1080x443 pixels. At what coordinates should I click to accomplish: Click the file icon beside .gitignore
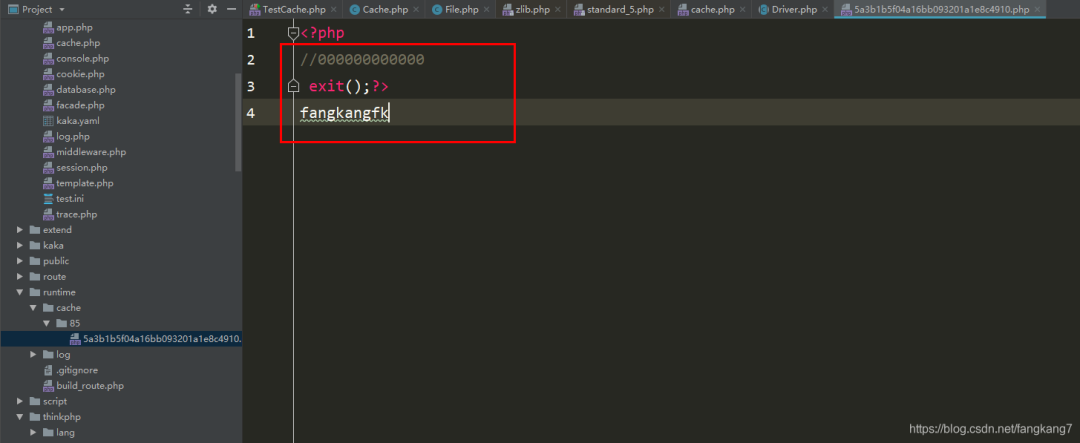click(x=48, y=370)
